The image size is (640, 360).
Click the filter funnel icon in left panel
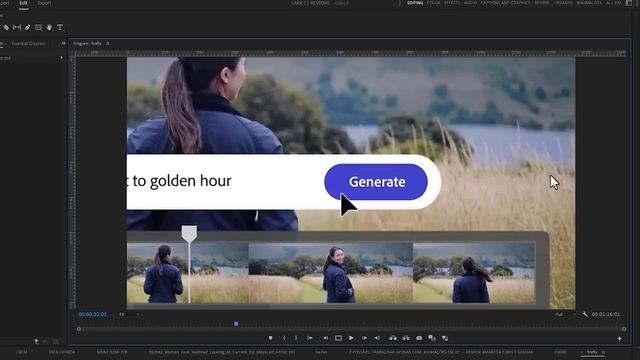(x=36, y=341)
